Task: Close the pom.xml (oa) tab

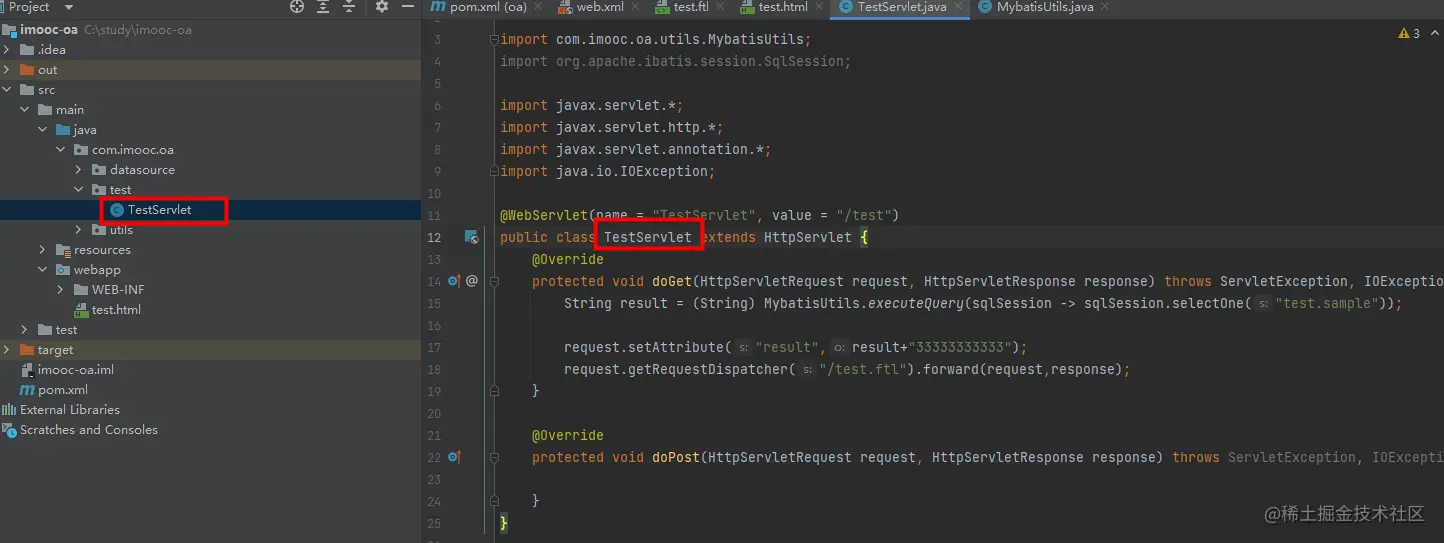Action: 538,7
